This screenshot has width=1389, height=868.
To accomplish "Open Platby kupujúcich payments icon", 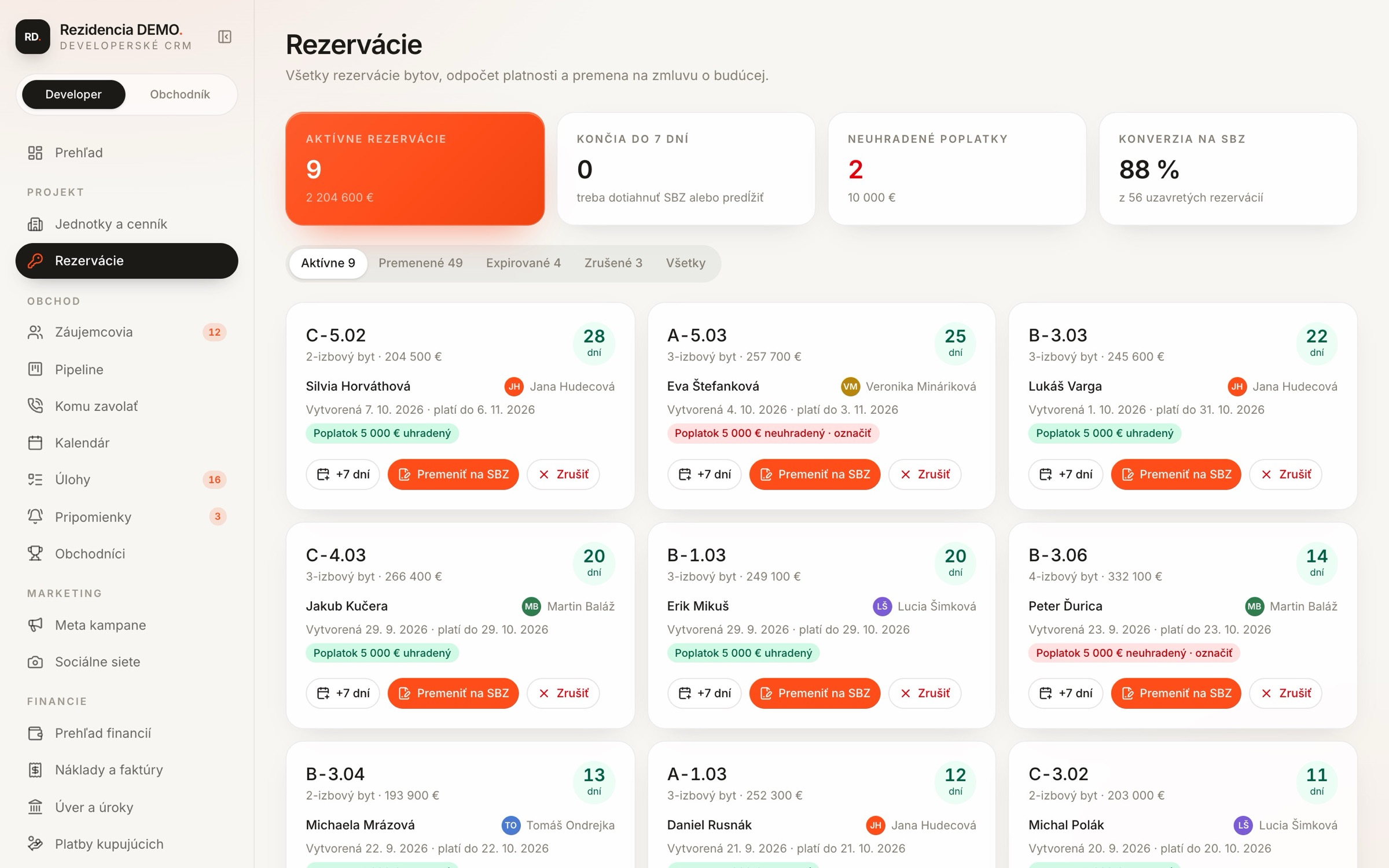I will [x=35, y=844].
